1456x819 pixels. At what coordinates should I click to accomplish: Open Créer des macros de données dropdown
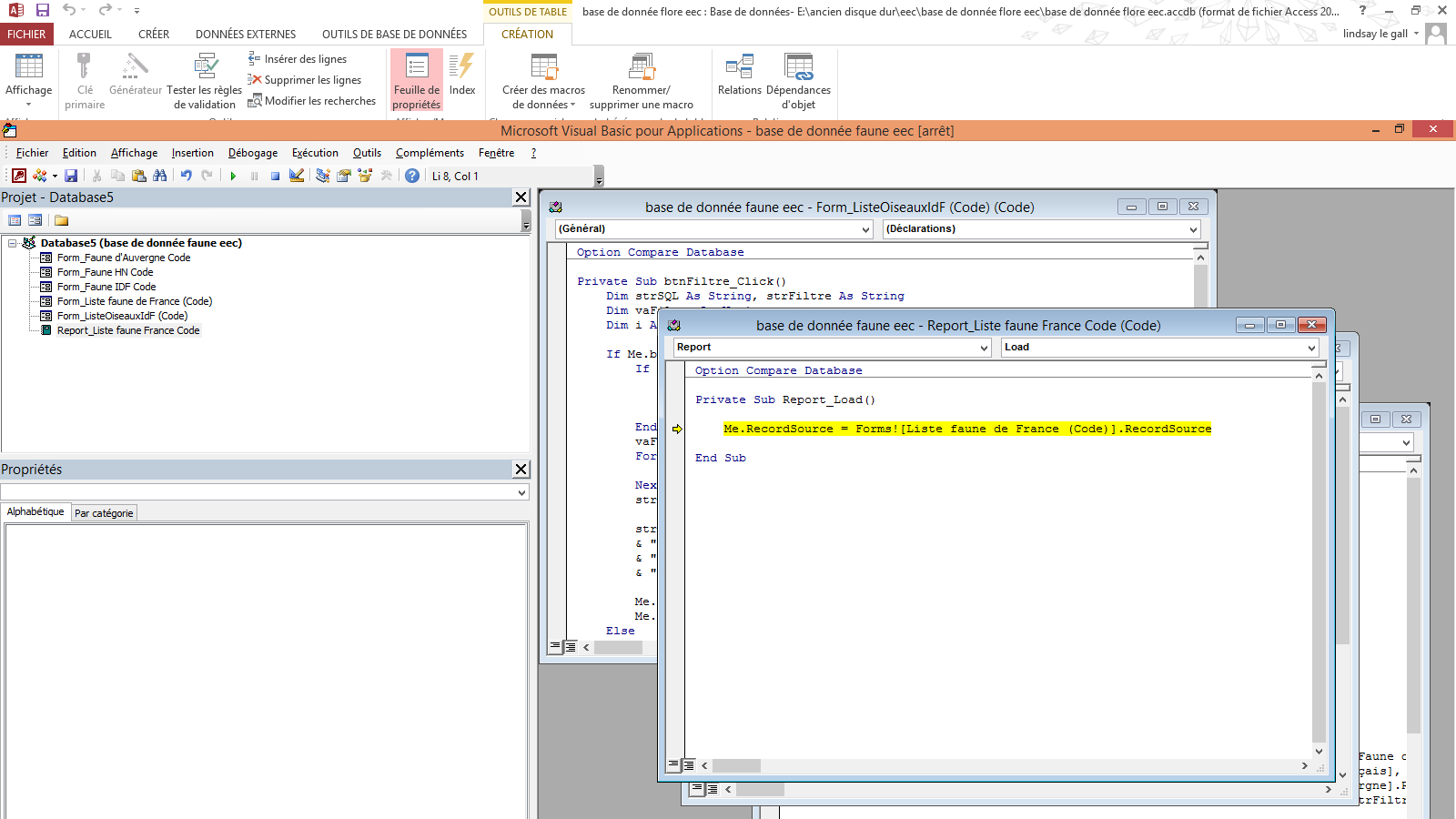pos(544,81)
